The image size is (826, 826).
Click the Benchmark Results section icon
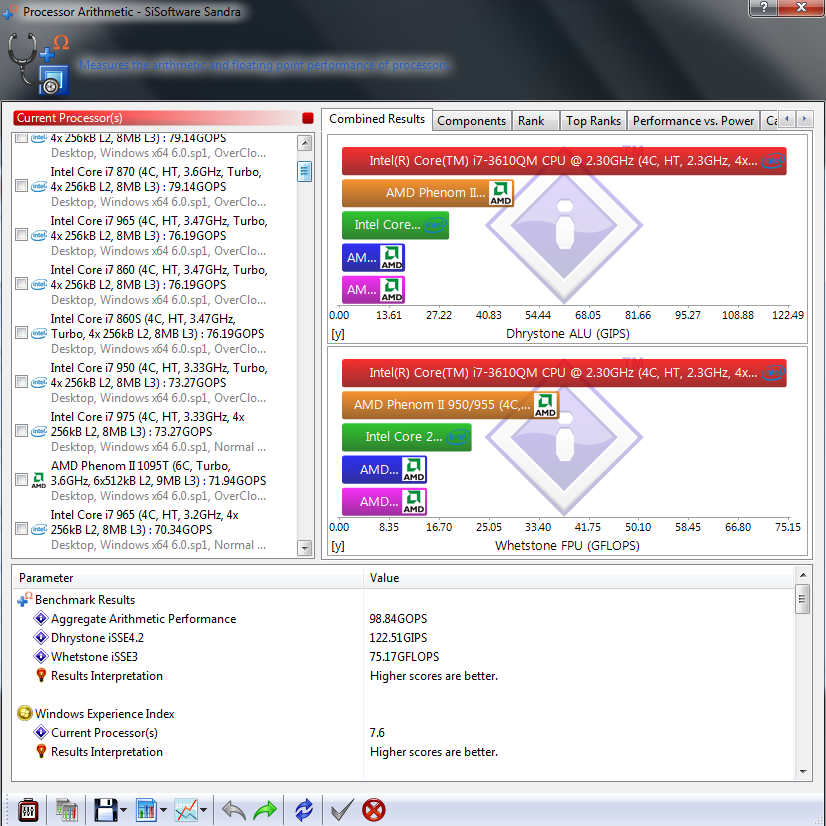click(25, 599)
